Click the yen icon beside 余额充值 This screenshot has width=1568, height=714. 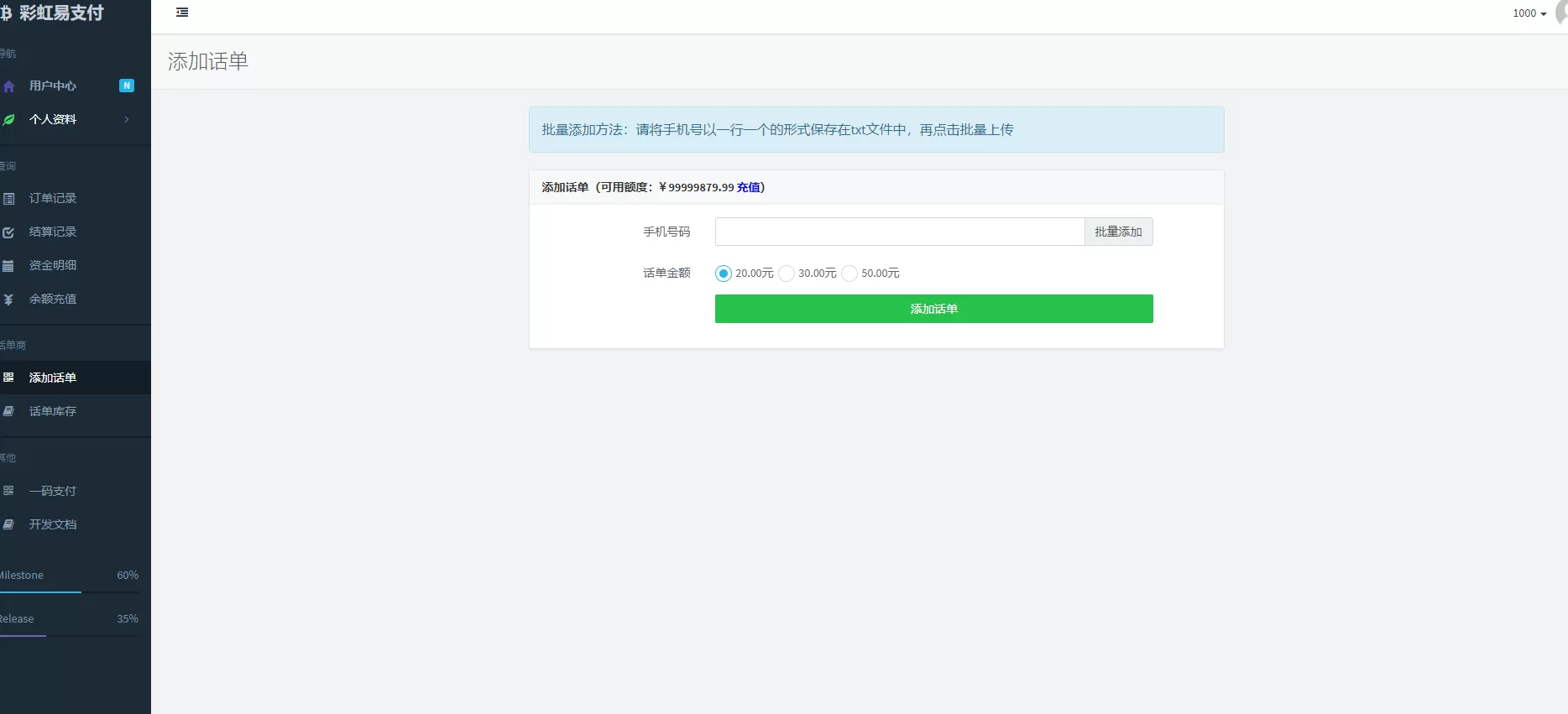[x=9, y=300]
